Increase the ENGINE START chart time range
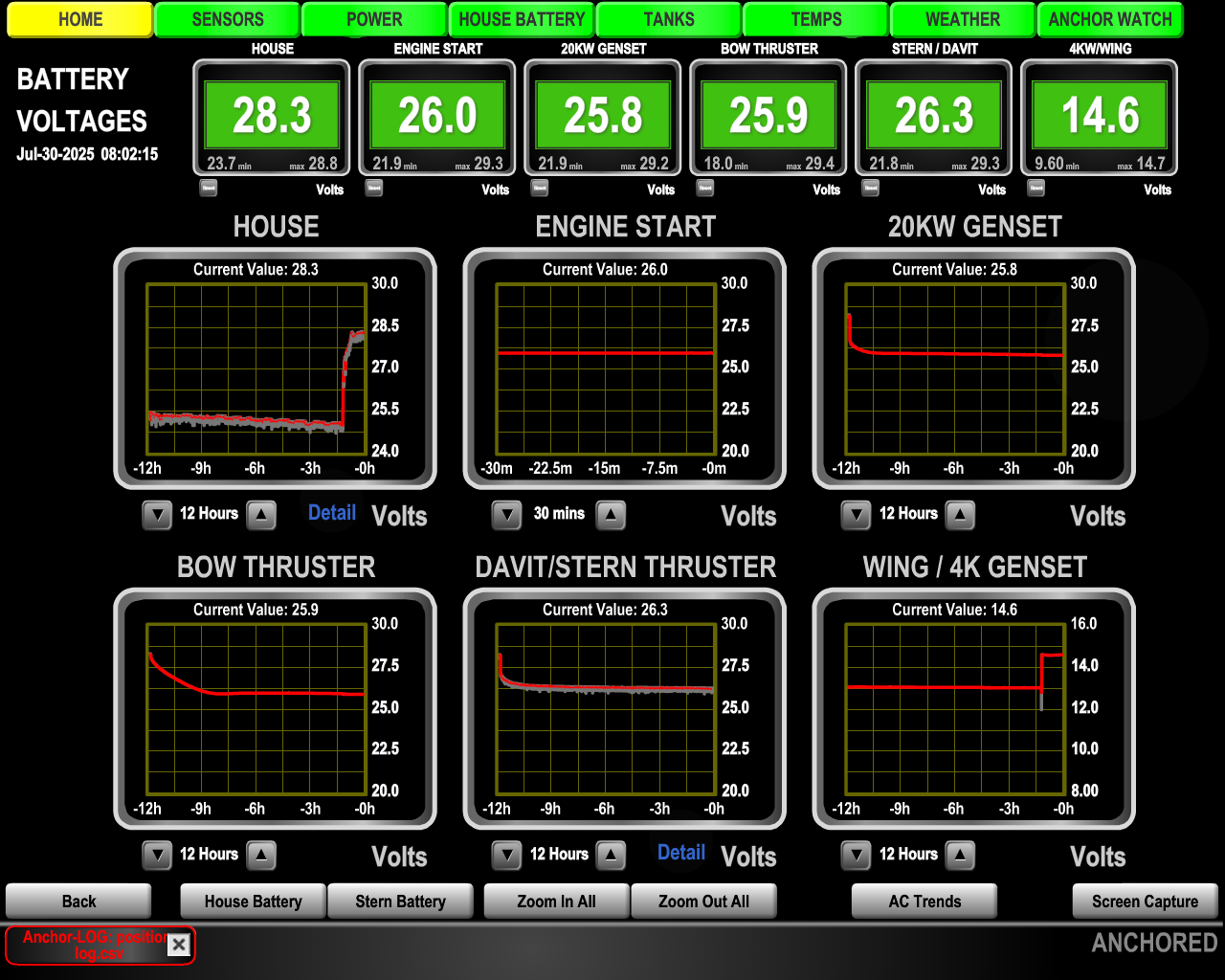 [x=611, y=515]
